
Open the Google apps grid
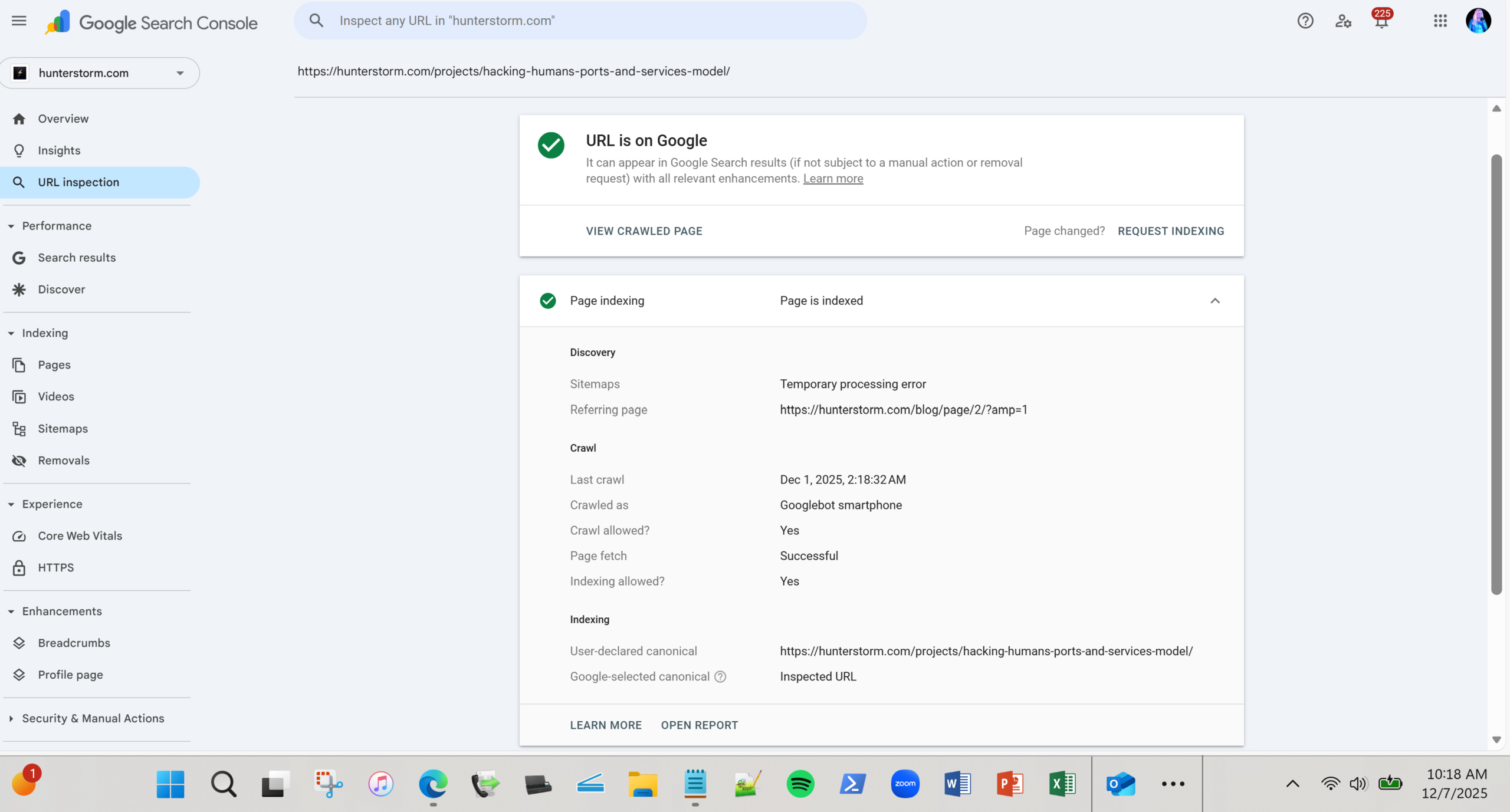[x=1440, y=21]
